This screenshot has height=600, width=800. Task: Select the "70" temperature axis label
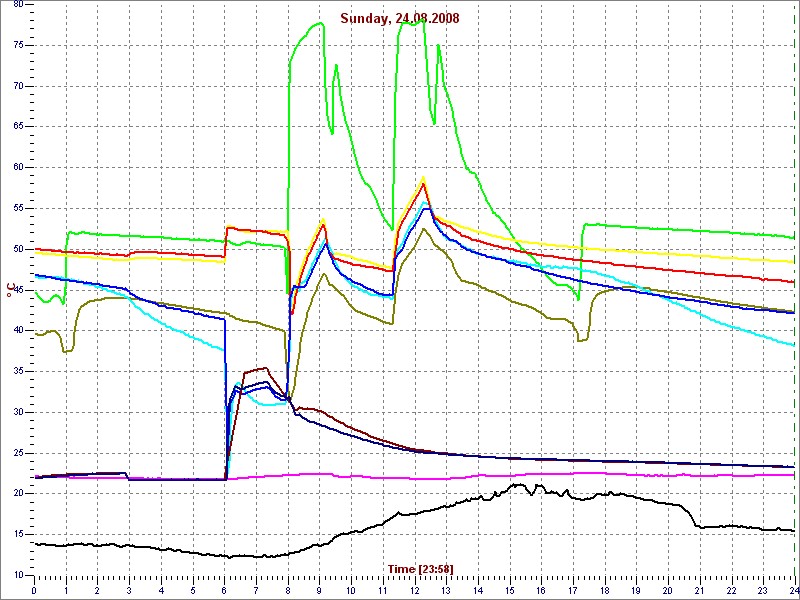[x=18, y=86]
